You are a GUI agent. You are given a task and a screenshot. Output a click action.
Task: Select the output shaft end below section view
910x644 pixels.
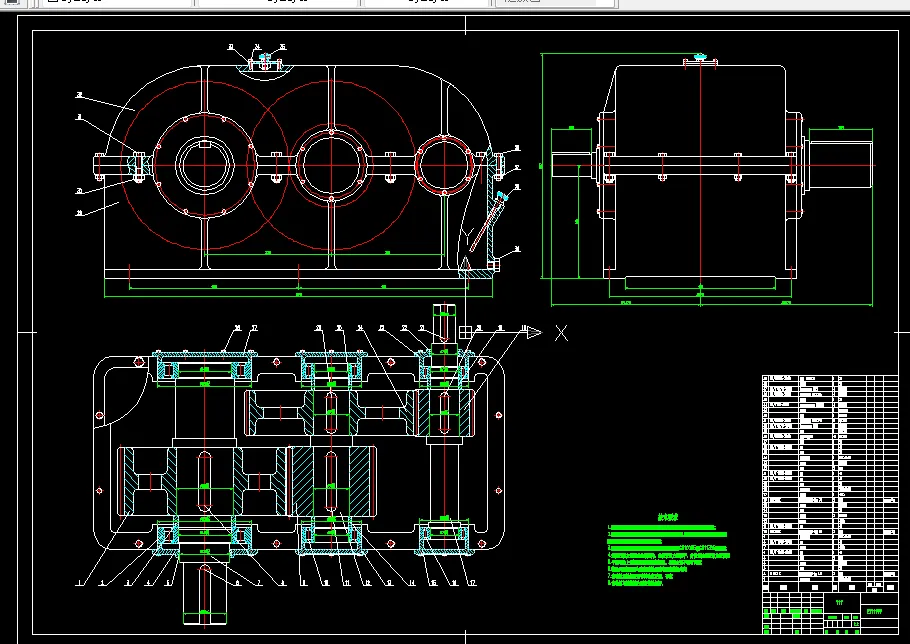tap(204, 593)
